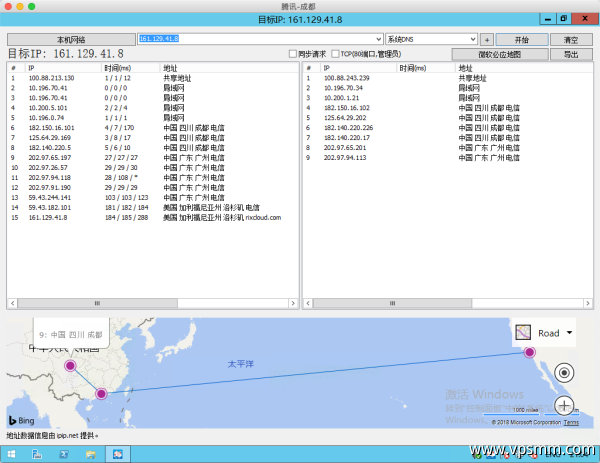Viewport: 600px width, 463px height.
Task: Select row with IP 59.43.244.141
Action: coord(152,197)
